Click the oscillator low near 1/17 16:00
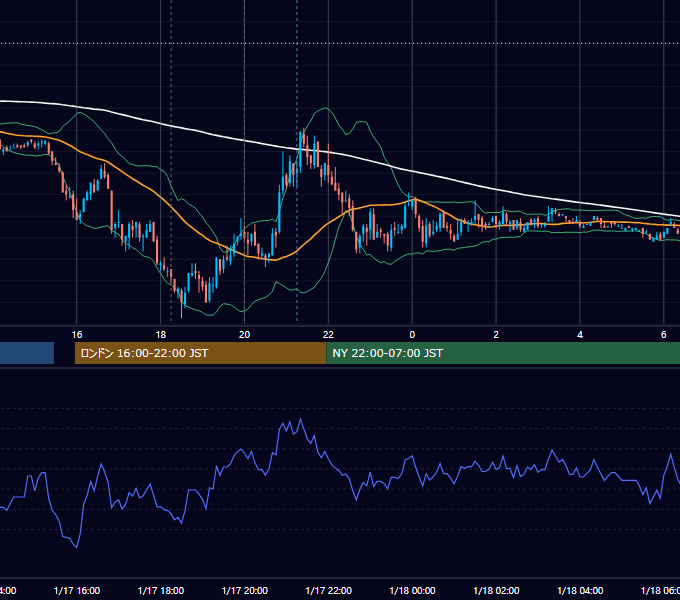680x600 pixels. pos(77,547)
